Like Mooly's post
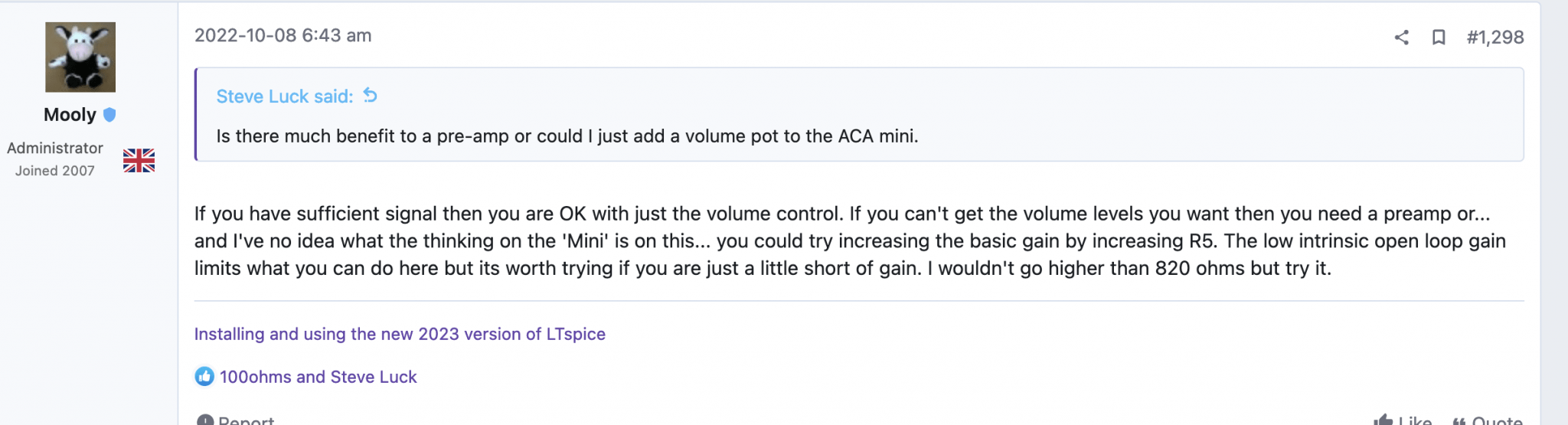1568x425 pixels. point(1403,420)
